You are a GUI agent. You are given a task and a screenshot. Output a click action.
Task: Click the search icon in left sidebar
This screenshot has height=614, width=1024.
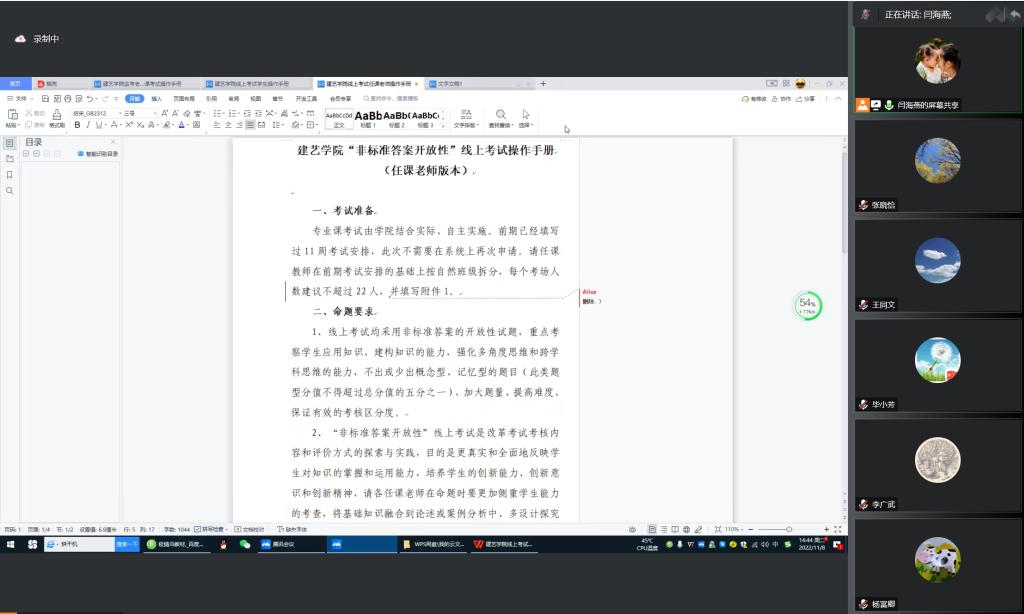(10, 190)
